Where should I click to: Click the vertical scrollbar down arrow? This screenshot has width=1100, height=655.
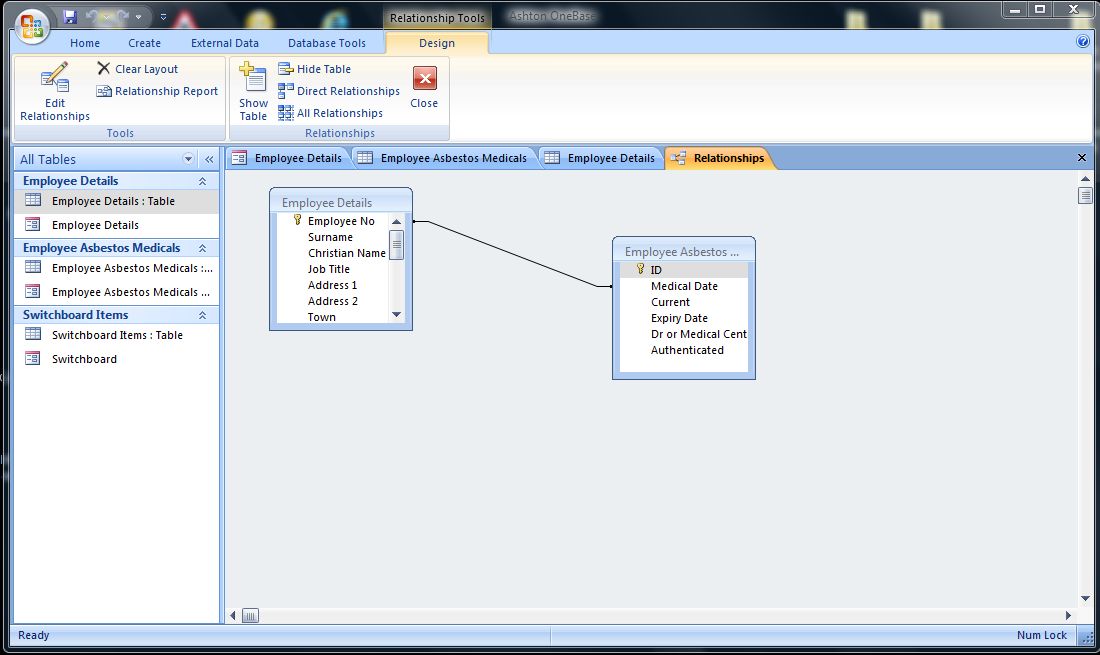[1085, 598]
